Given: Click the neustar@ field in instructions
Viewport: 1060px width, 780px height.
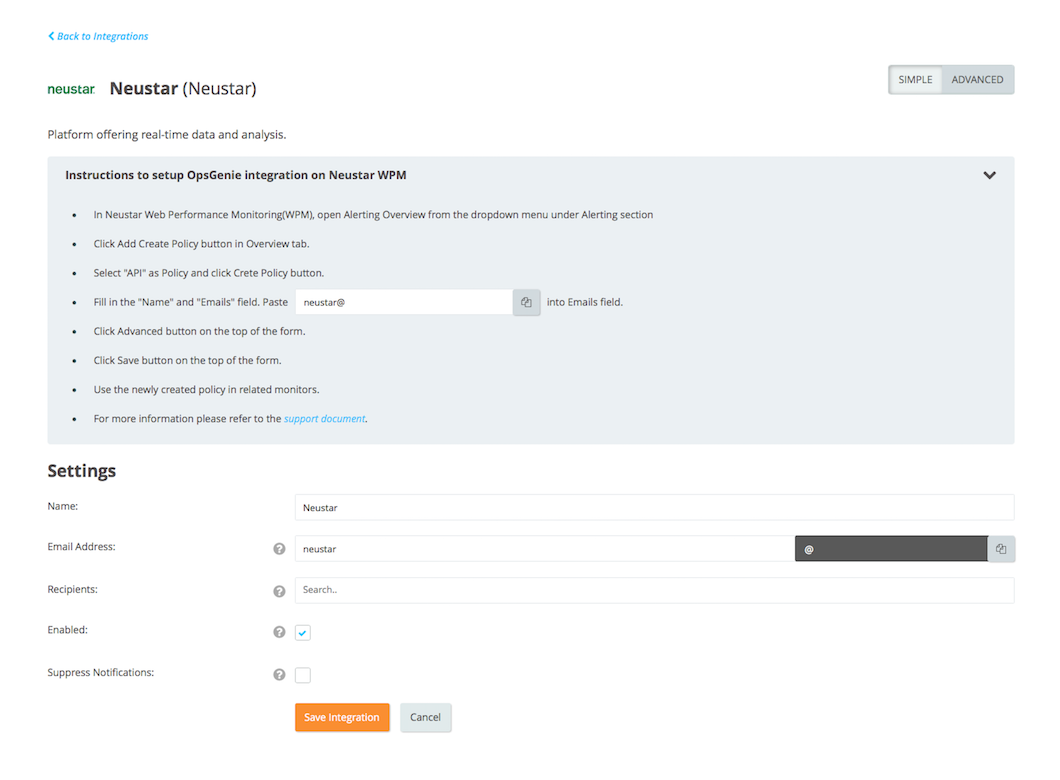Looking at the screenshot, I should point(404,302).
